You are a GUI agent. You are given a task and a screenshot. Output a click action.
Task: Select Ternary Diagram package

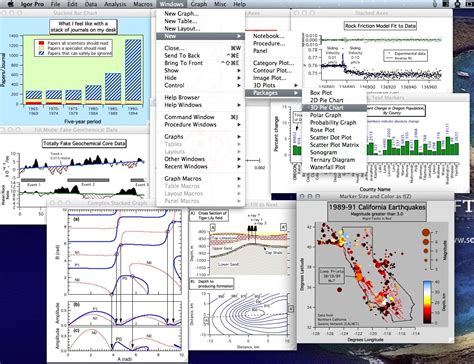334,160
